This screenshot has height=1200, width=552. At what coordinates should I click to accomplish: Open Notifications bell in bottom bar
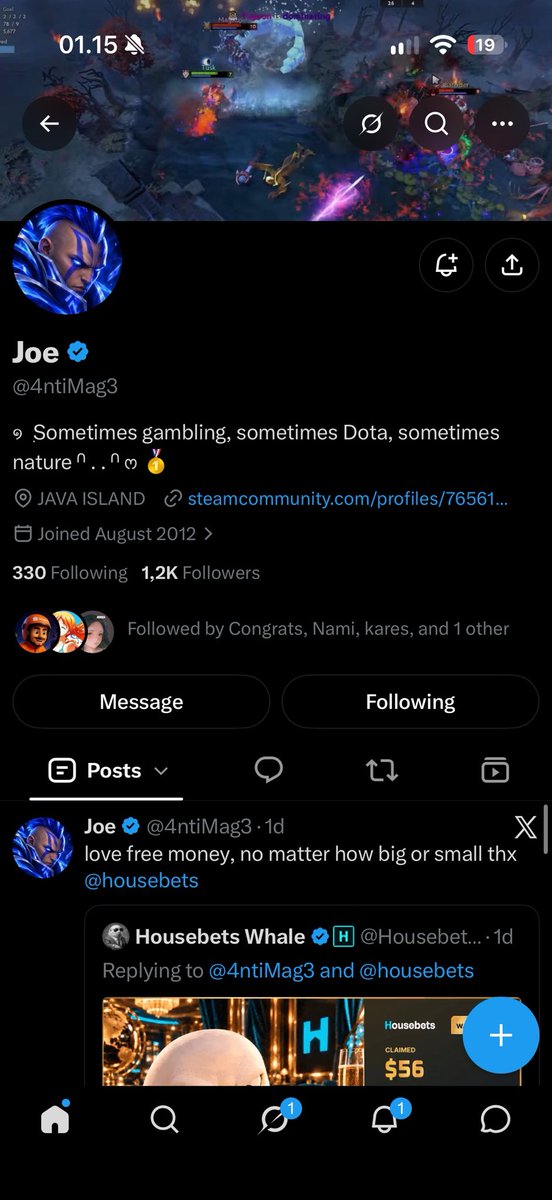(385, 1119)
